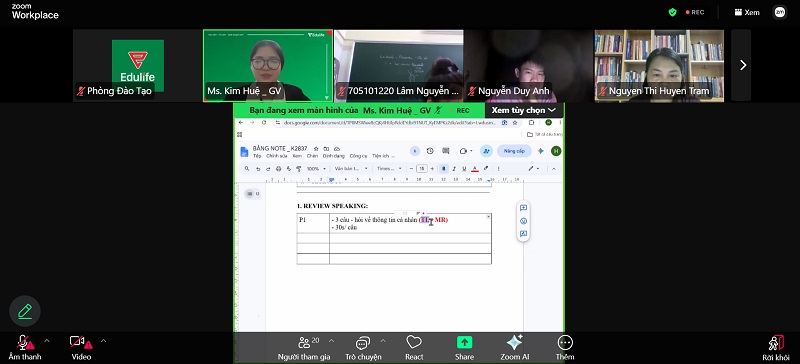
Task: Click the green annotation pencil icon
Action: click(x=24, y=311)
